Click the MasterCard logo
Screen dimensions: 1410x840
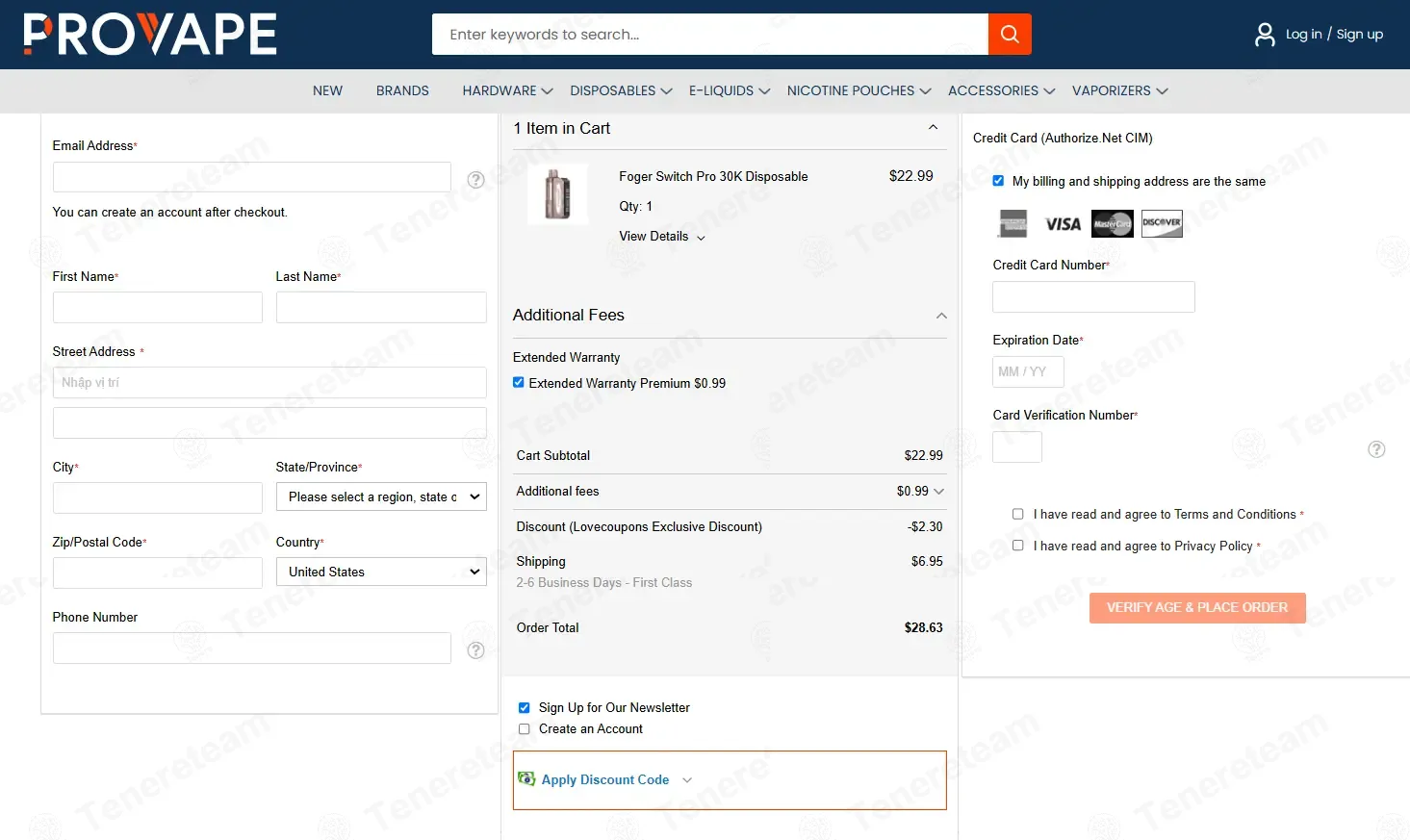(1113, 224)
